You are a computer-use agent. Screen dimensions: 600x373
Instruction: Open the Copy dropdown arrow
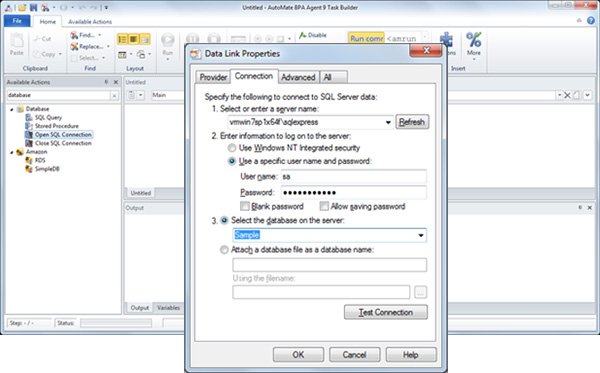60,54
